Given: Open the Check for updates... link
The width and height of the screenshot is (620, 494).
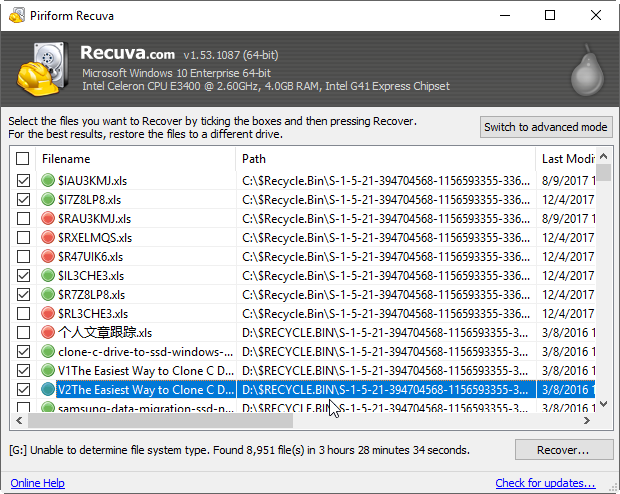Looking at the screenshot, I should tap(546, 483).
